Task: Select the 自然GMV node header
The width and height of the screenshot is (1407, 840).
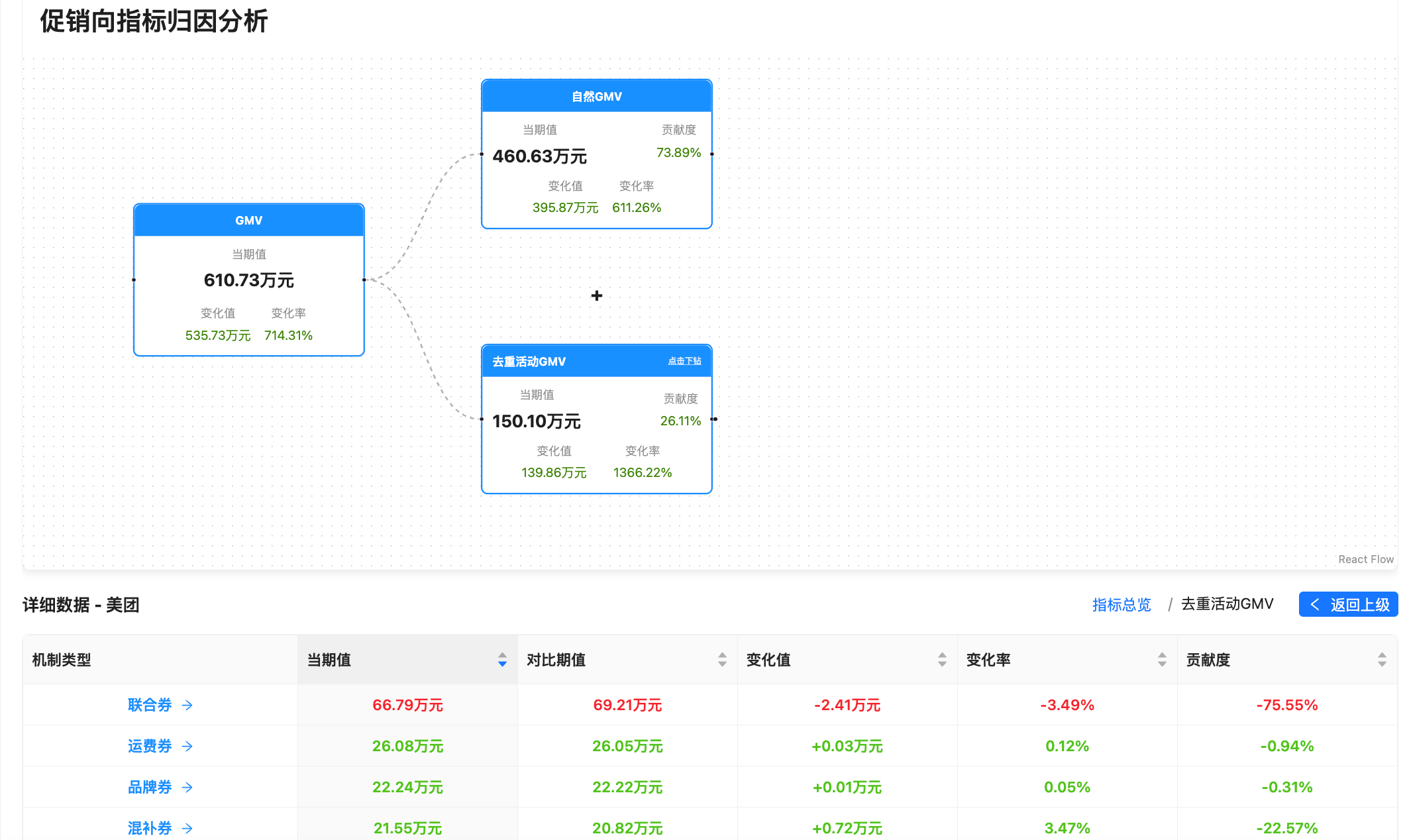Action: click(x=597, y=97)
